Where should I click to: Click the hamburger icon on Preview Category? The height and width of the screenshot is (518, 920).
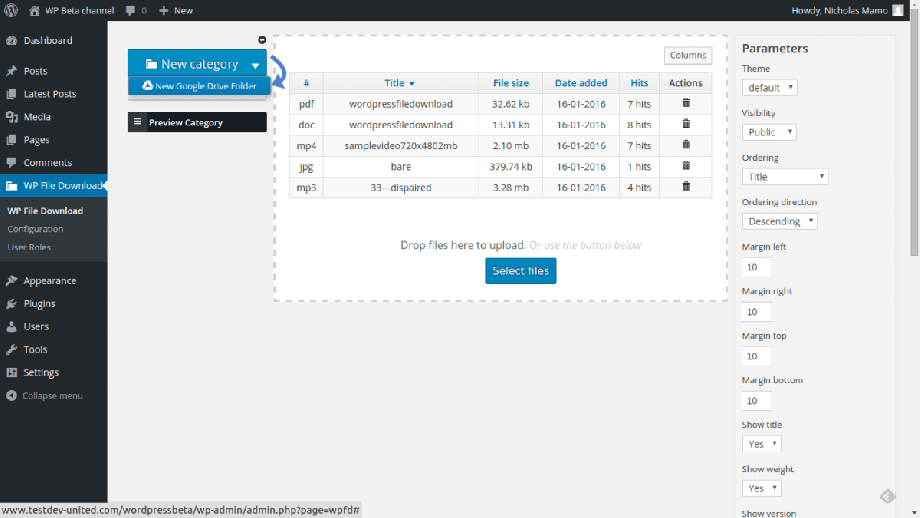point(137,122)
